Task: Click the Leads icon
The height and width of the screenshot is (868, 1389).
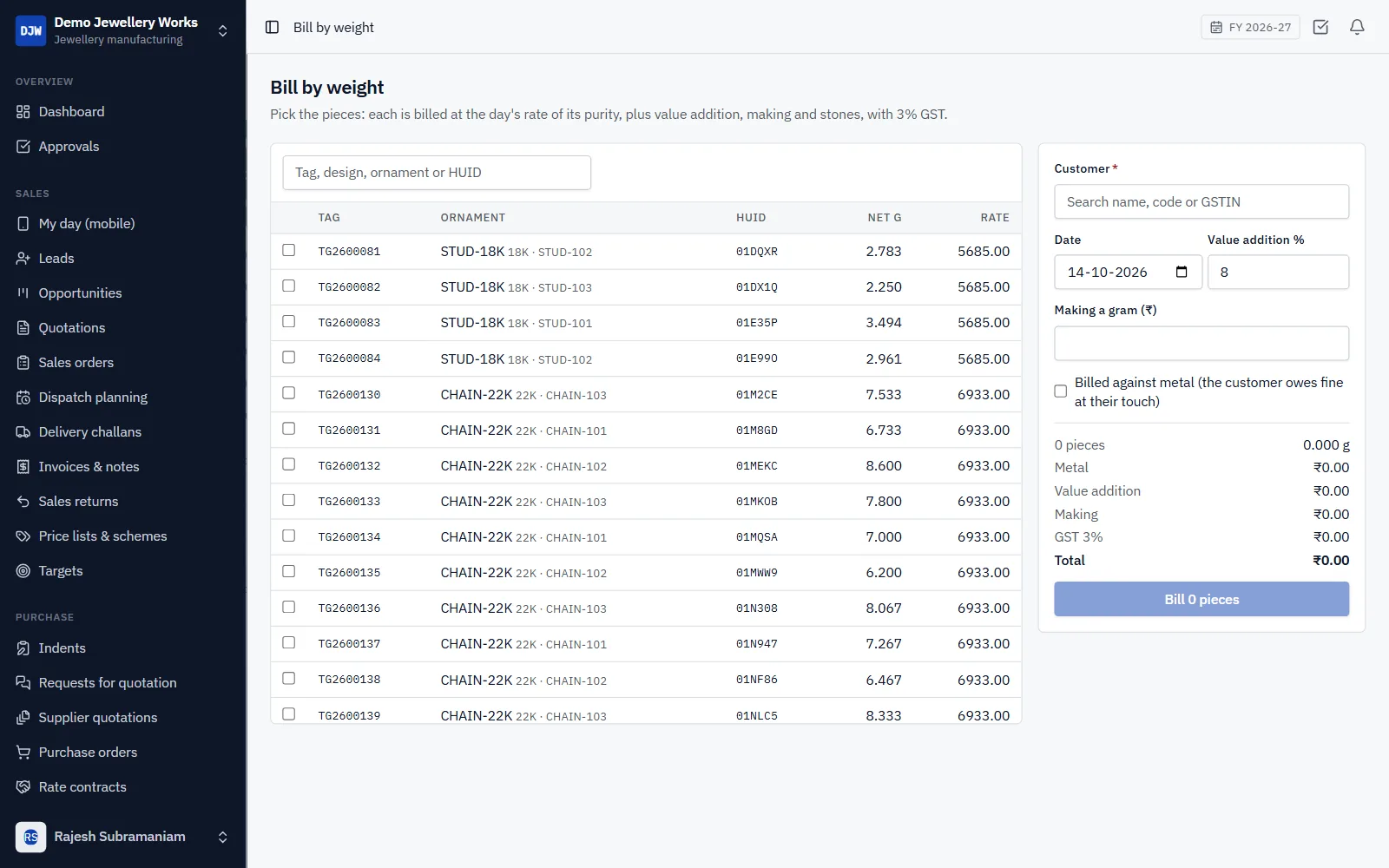Action: coord(23,259)
